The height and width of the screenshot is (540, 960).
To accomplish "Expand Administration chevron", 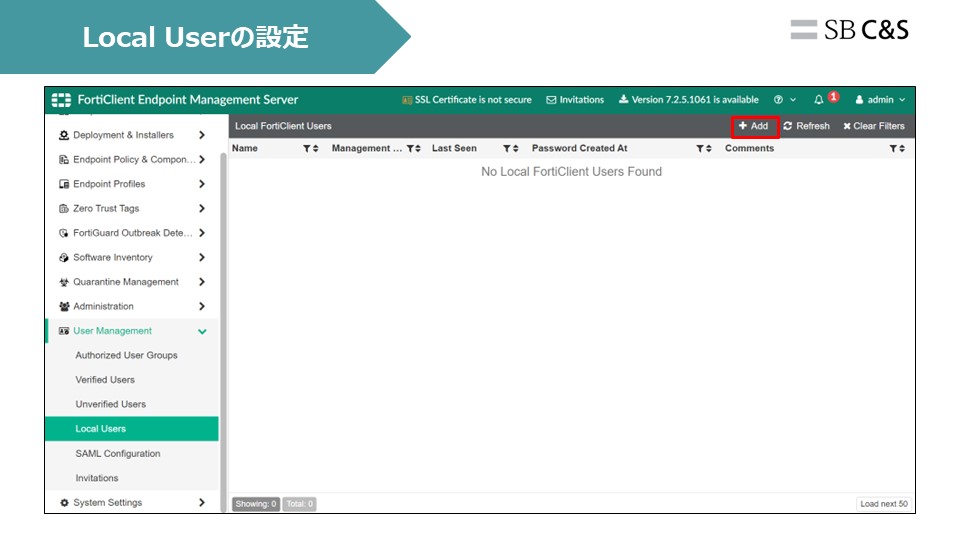I will [202, 307].
